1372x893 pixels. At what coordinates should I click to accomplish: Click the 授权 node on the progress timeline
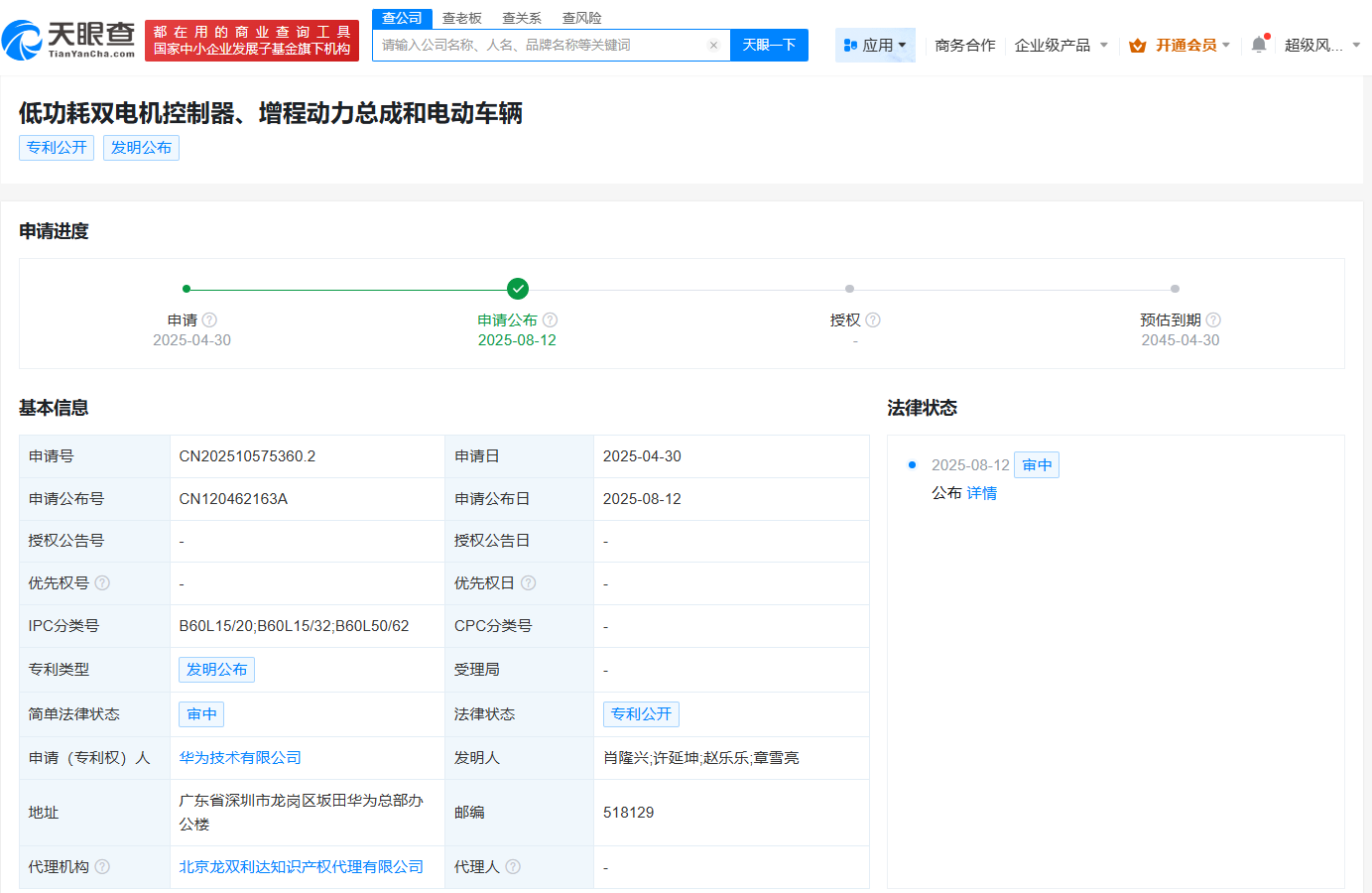coord(848,289)
